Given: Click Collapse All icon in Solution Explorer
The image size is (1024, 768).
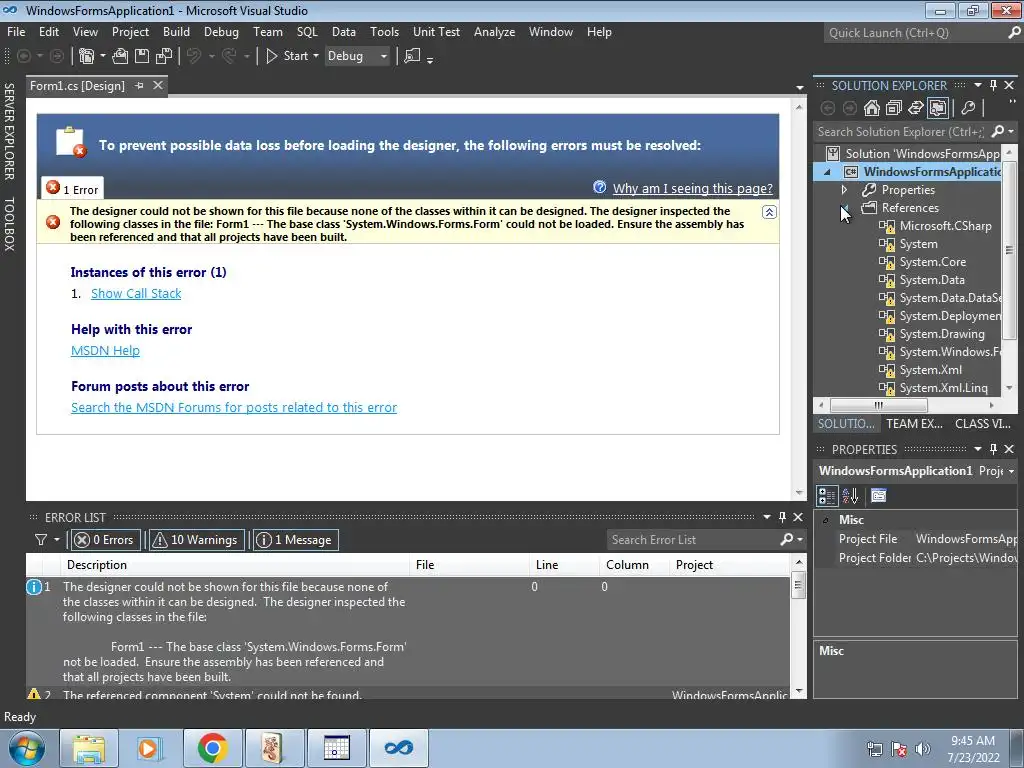Looking at the screenshot, I should [893, 108].
